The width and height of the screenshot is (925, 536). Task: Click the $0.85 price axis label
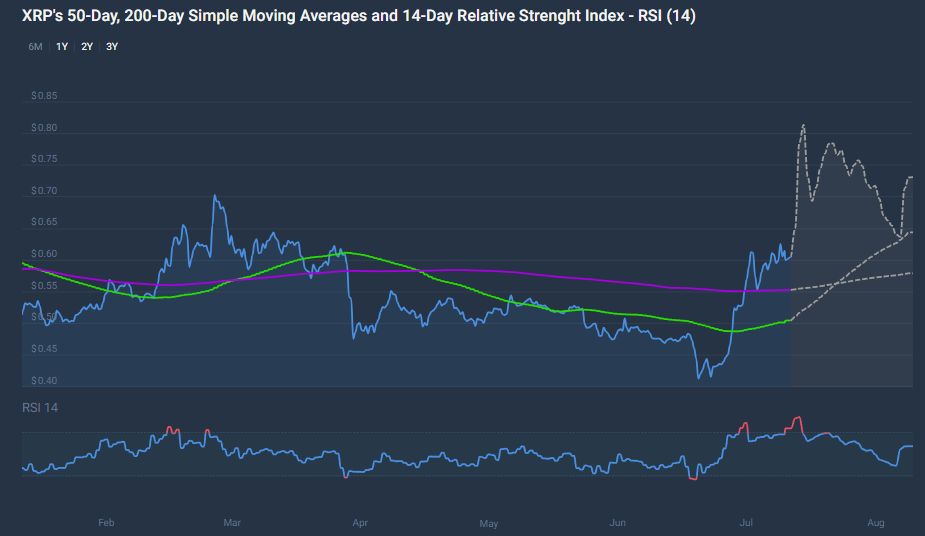tap(44, 96)
